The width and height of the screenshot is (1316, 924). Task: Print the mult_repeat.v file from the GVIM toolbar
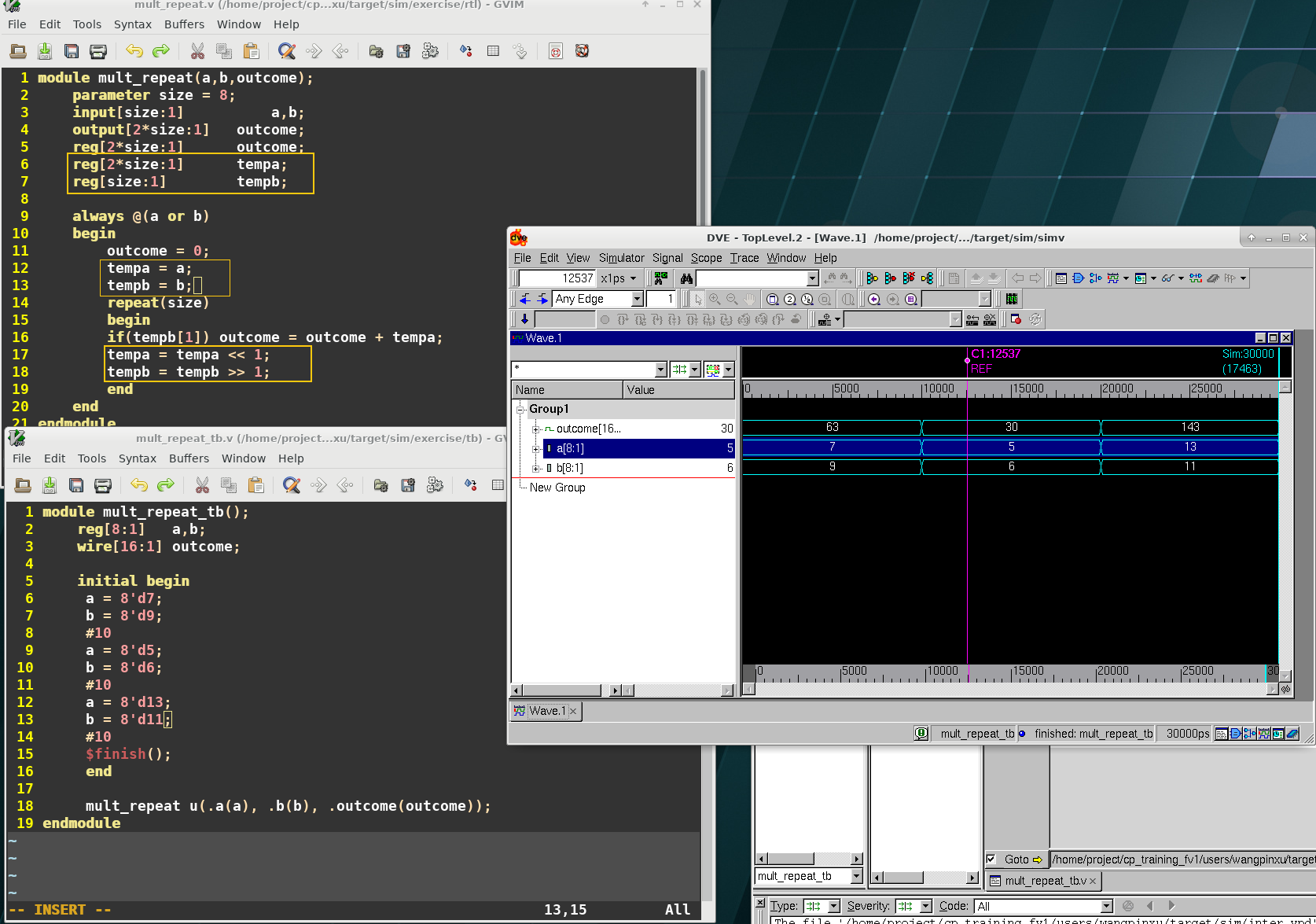click(98, 51)
